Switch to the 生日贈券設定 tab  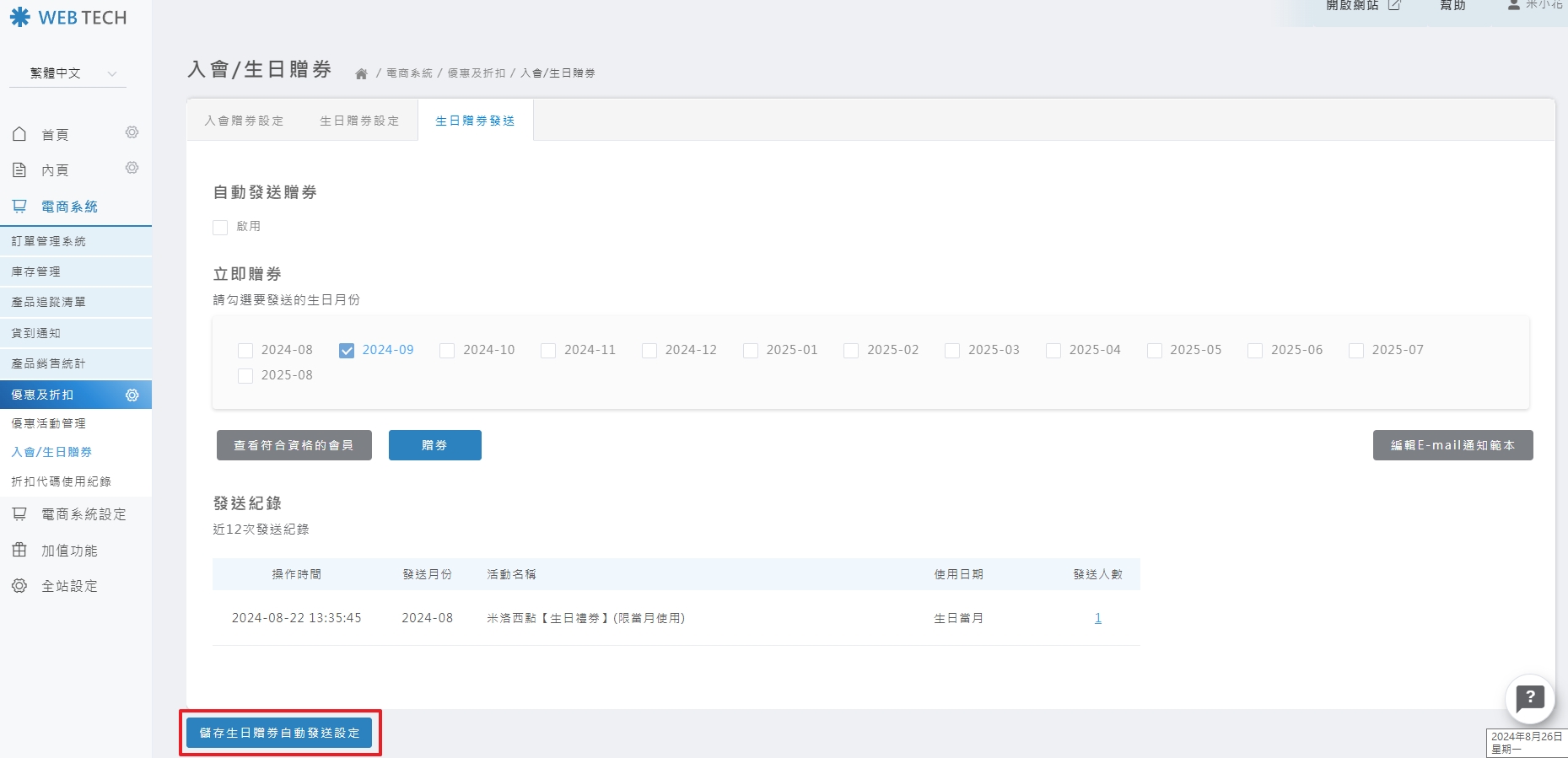(x=359, y=121)
